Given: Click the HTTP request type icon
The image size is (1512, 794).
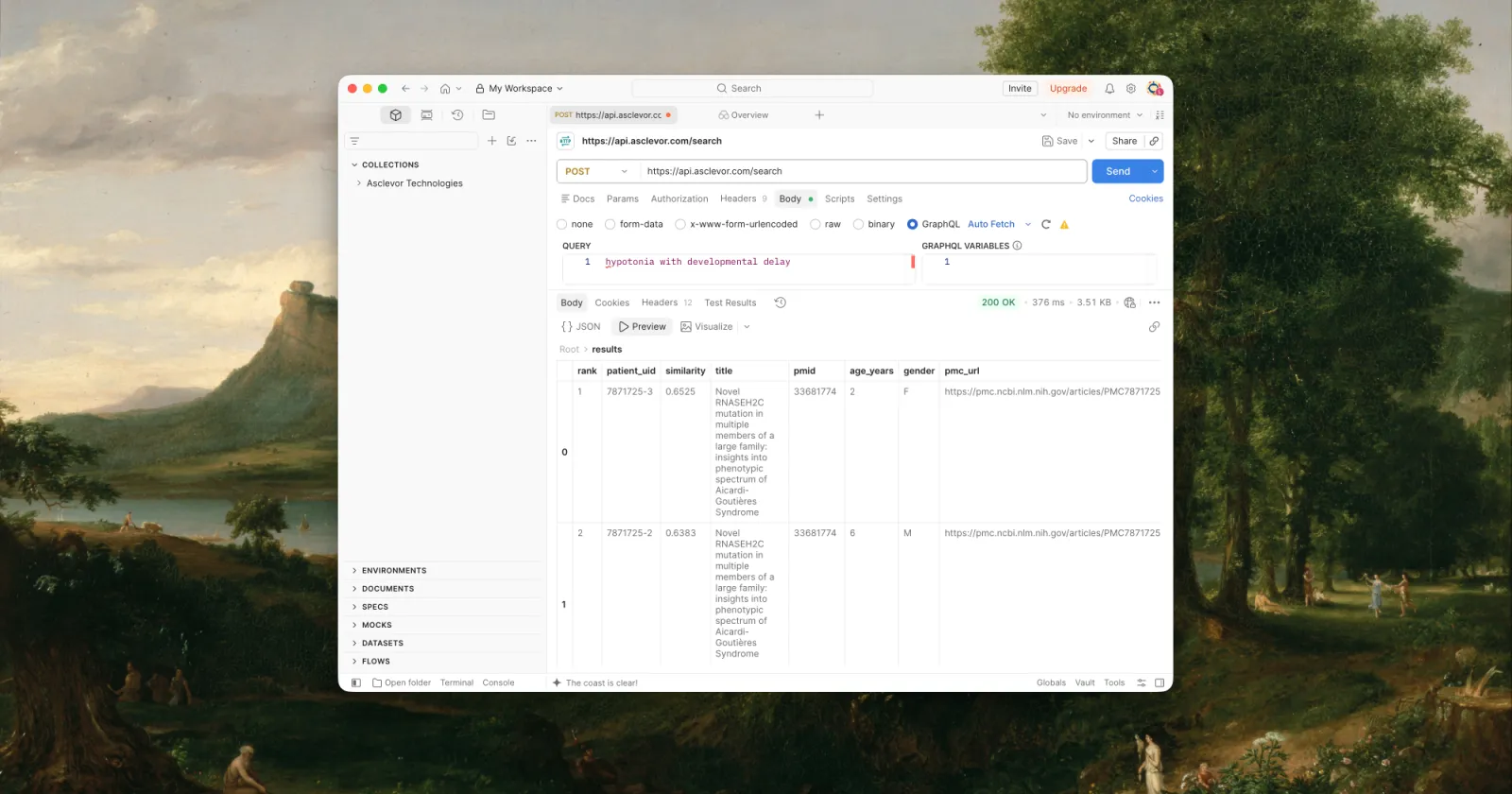Looking at the screenshot, I should tap(565, 141).
